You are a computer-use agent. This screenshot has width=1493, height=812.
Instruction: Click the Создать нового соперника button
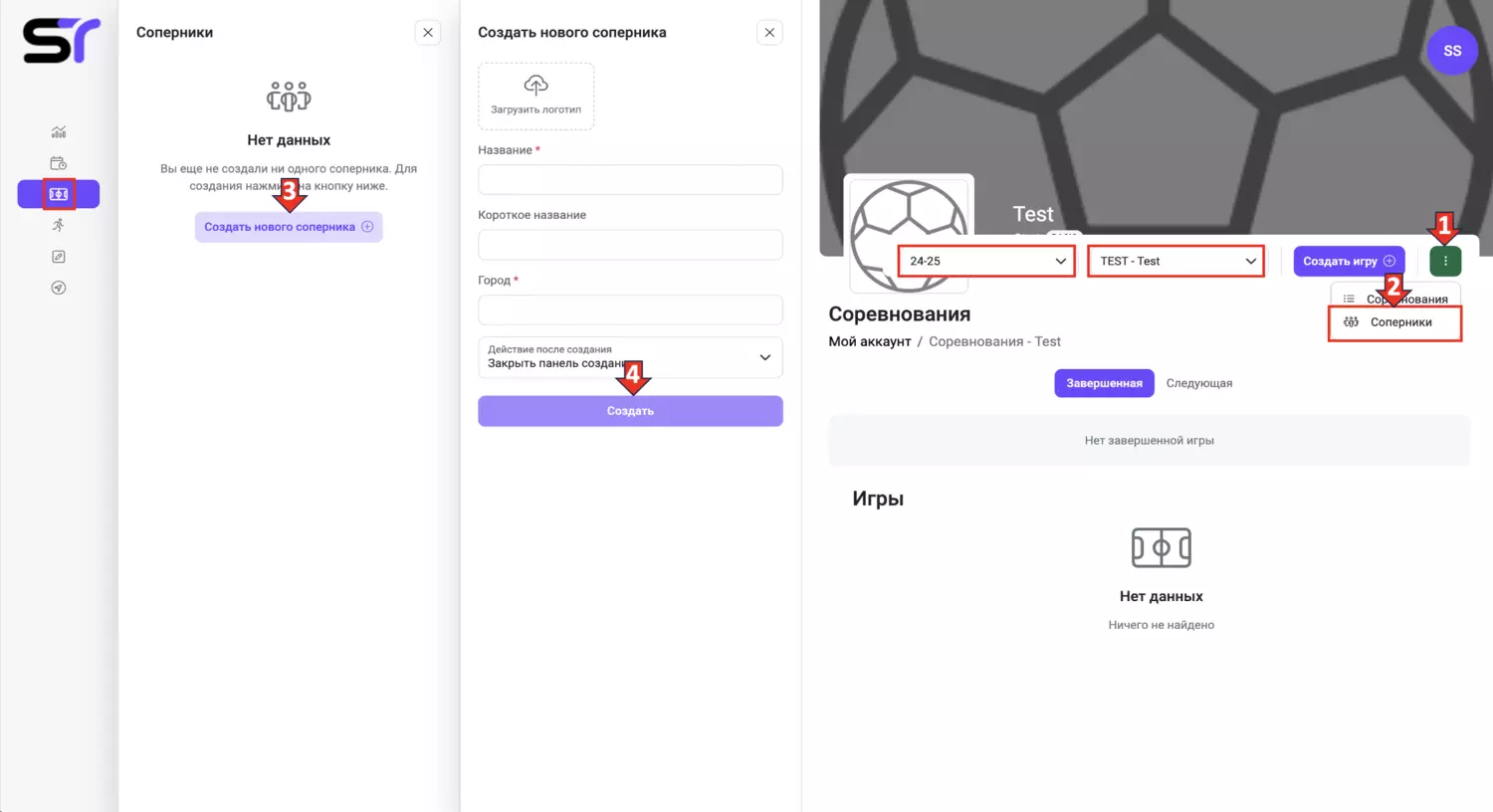coord(289,227)
